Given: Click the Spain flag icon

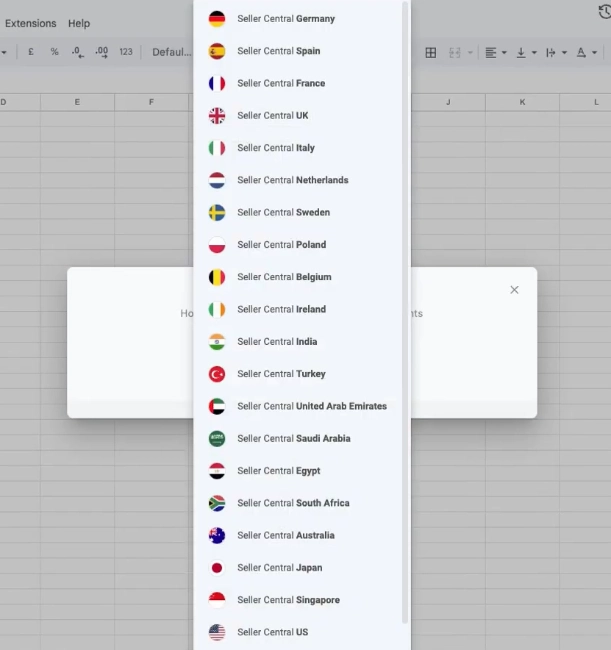Looking at the screenshot, I should click(x=217, y=51).
